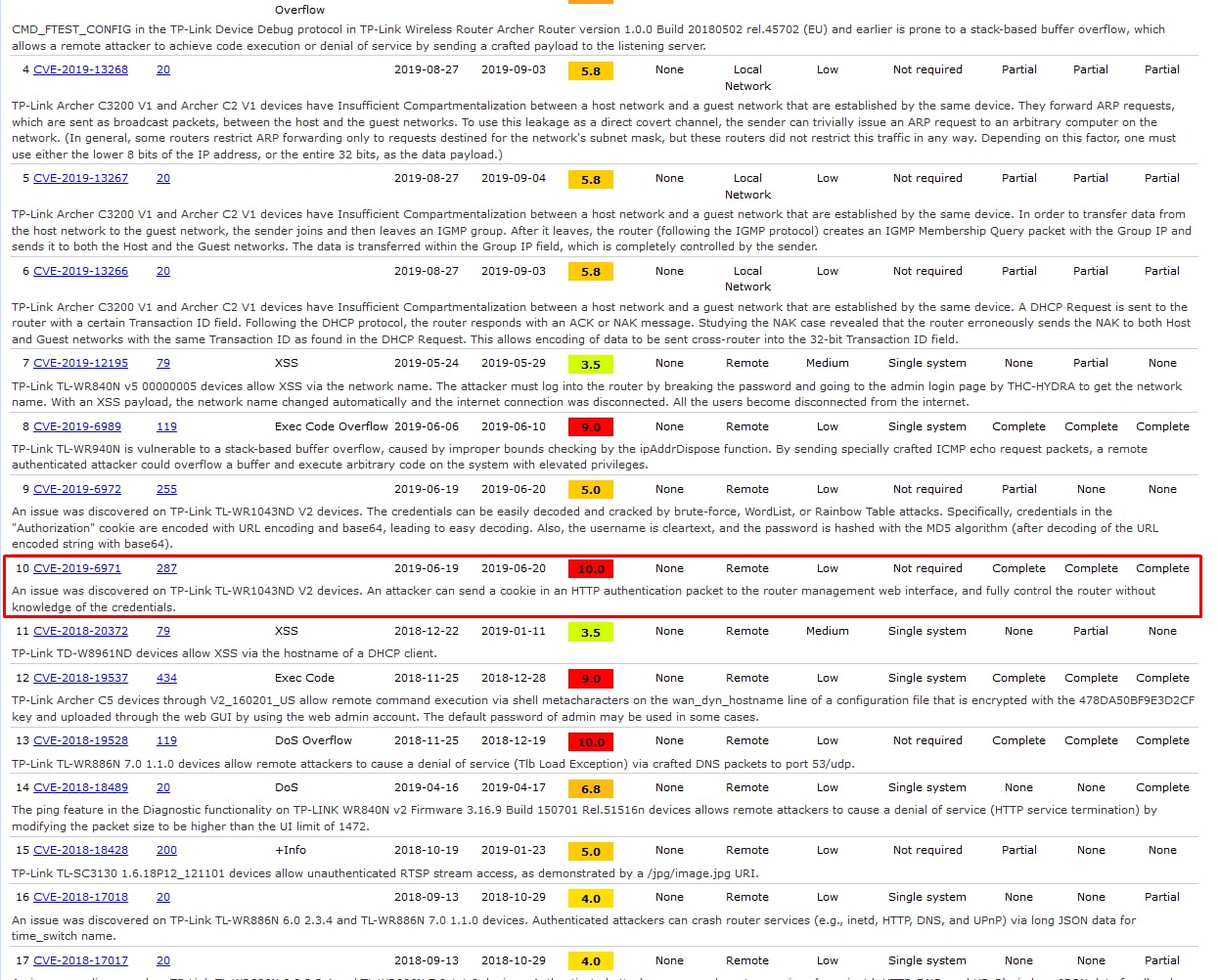Click publish date 2019-04-16
The width and height of the screenshot is (1218, 980).
pos(427,787)
